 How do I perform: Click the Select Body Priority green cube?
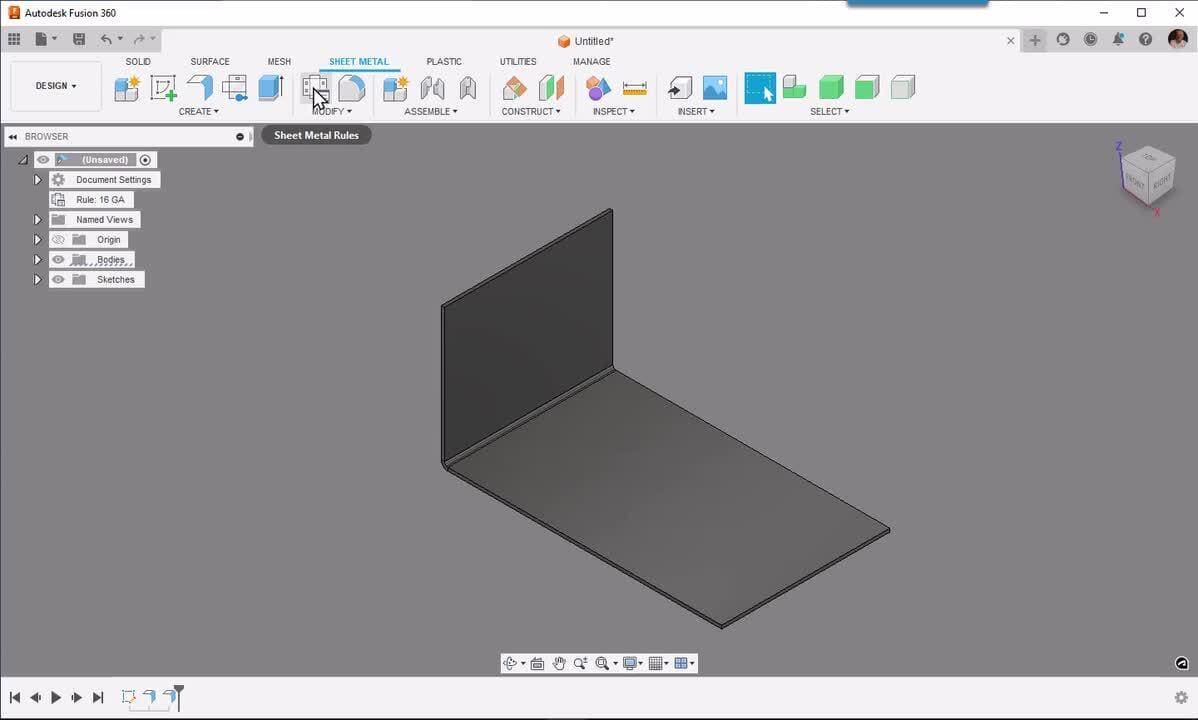[831, 87]
